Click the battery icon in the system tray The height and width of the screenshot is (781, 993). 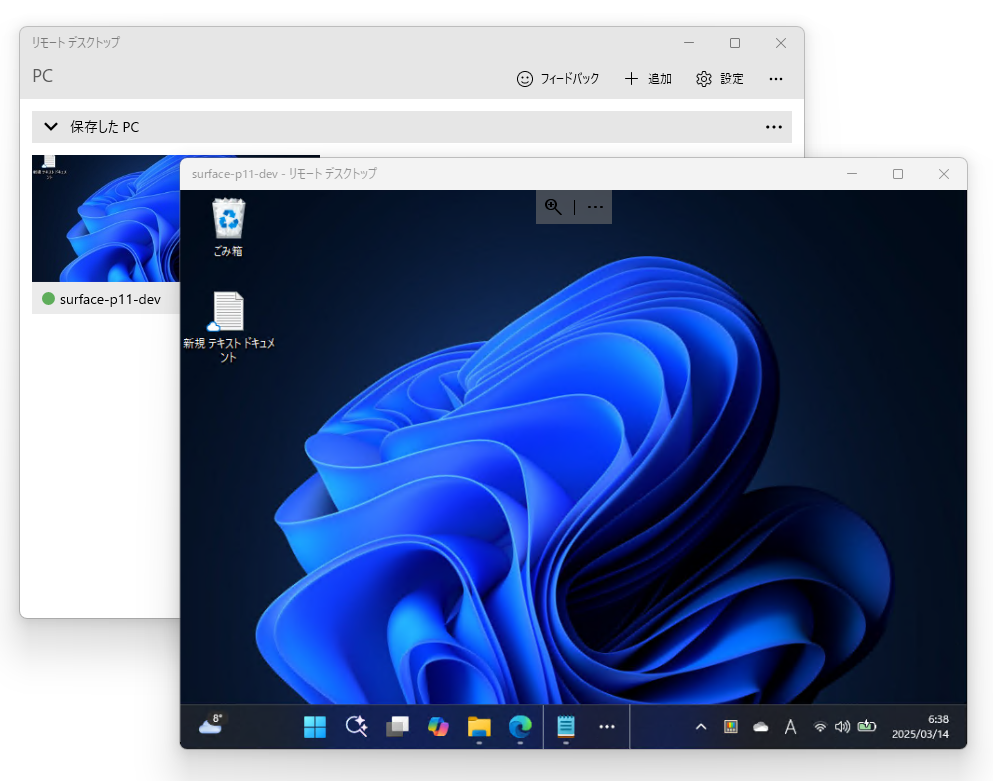click(867, 727)
